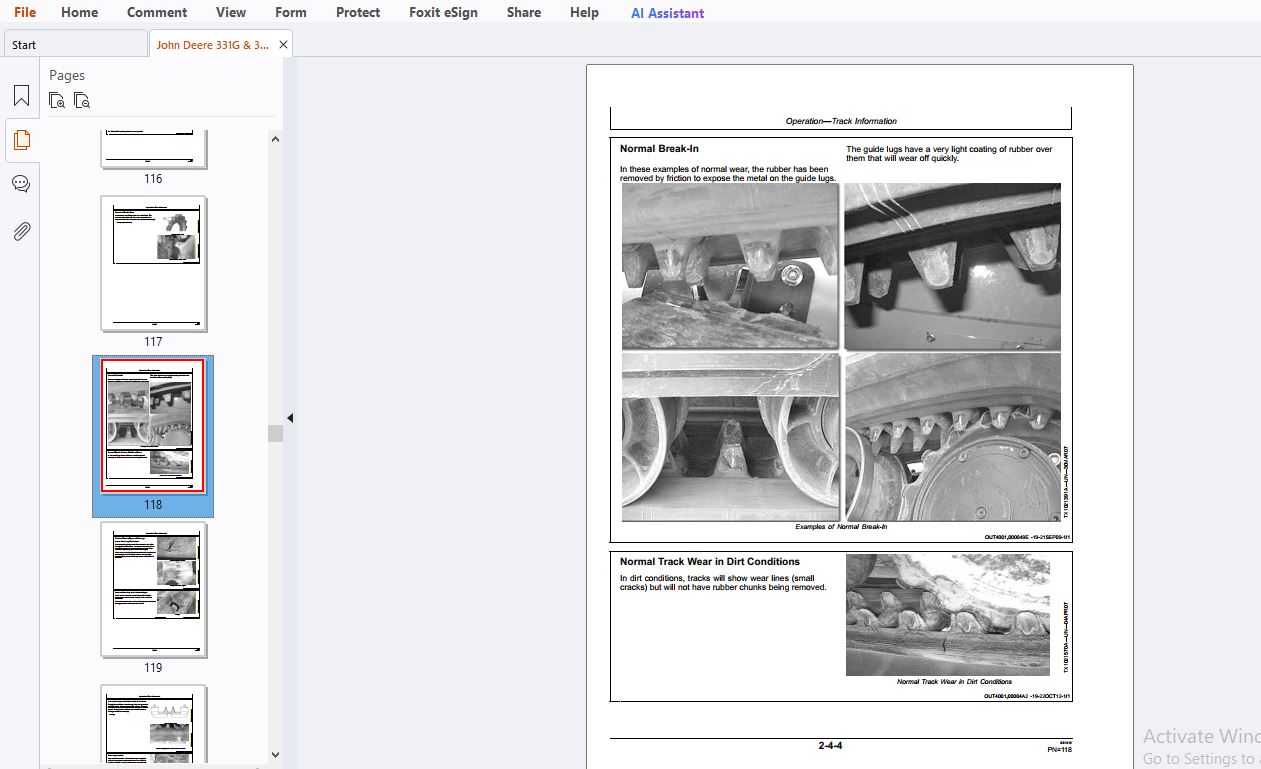Click the Normal Track Wear in Dirt Conditions photo caption

(x=954, y=682)
